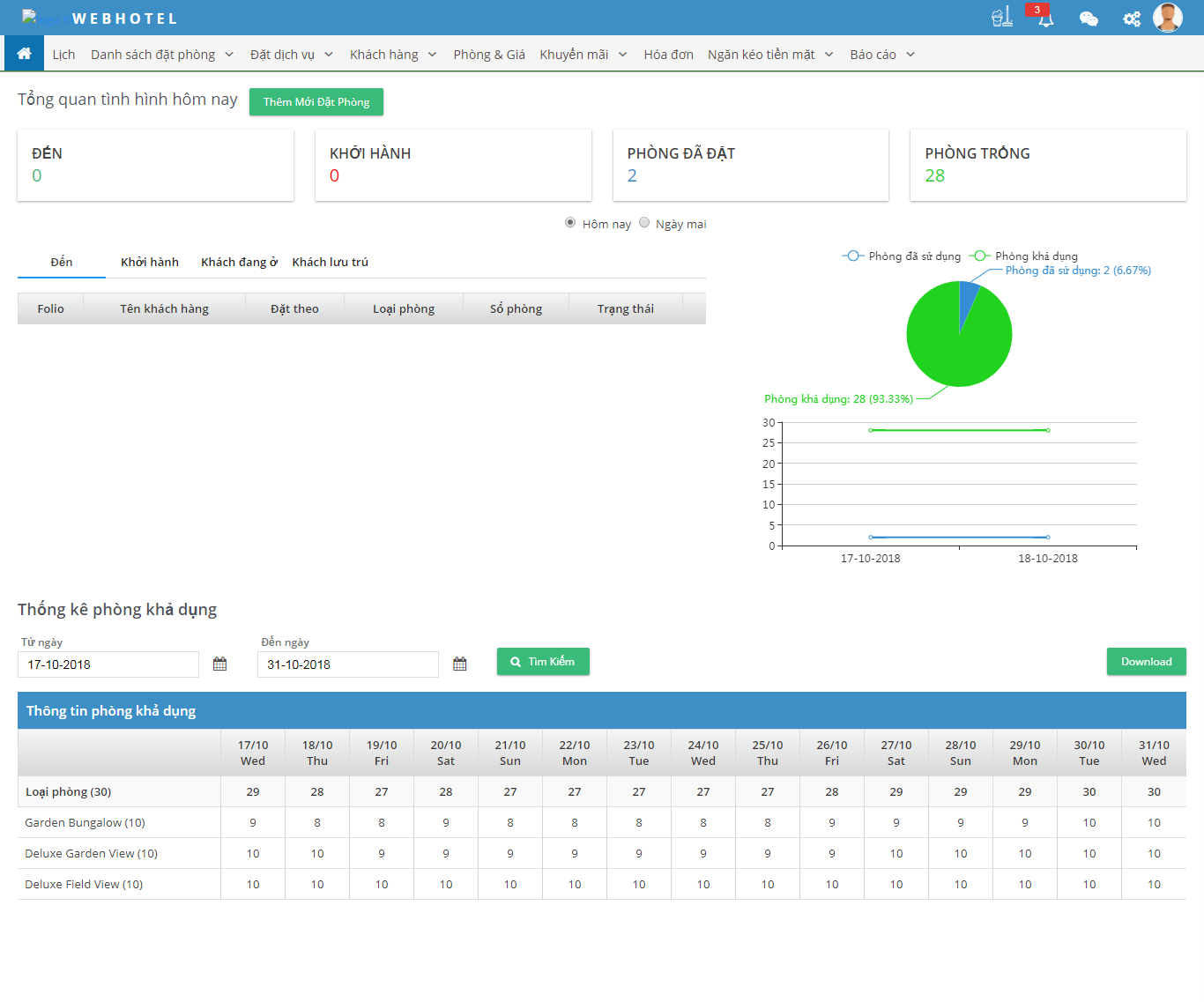Switch to the Khởi hành tab
Image resolution: width=1204 pixels, height=1002 pixels.
click(x=150, y=262)
